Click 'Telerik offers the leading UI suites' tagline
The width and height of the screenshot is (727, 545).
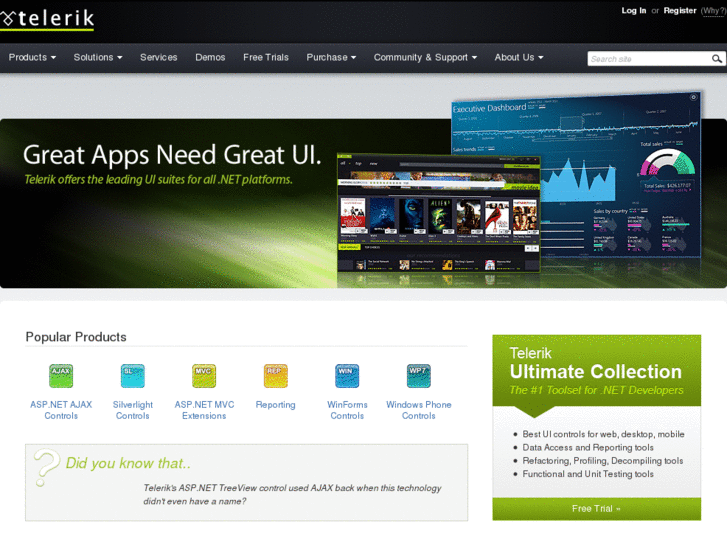158,180
